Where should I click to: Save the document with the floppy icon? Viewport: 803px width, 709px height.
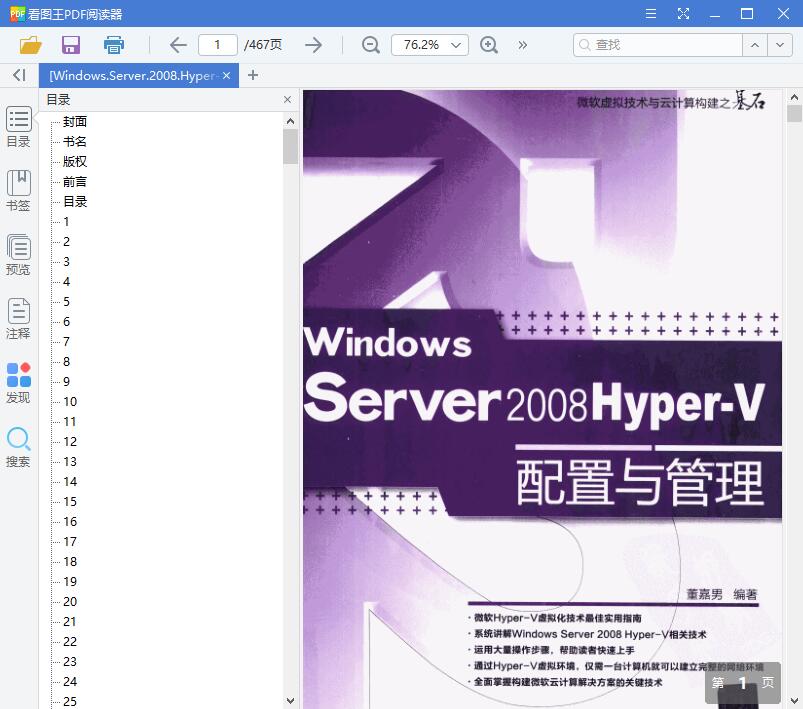pyautogui.click(x=71, y=45)
